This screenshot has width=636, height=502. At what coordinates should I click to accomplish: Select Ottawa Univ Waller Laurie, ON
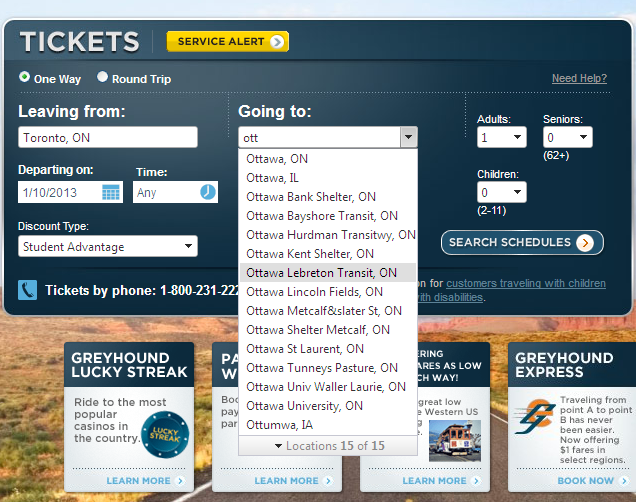click(x=328, y=387)
